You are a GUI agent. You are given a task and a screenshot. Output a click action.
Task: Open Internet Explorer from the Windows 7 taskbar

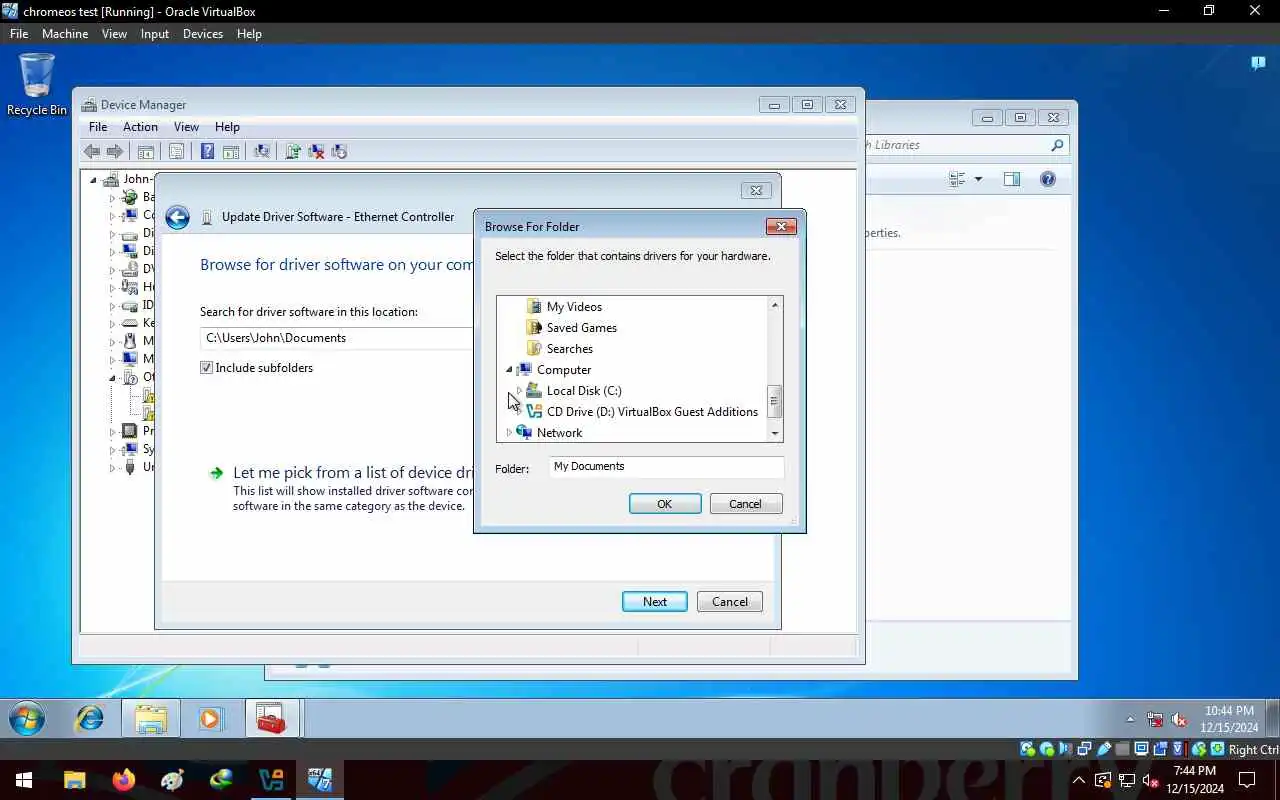click(x=90, y=718)
